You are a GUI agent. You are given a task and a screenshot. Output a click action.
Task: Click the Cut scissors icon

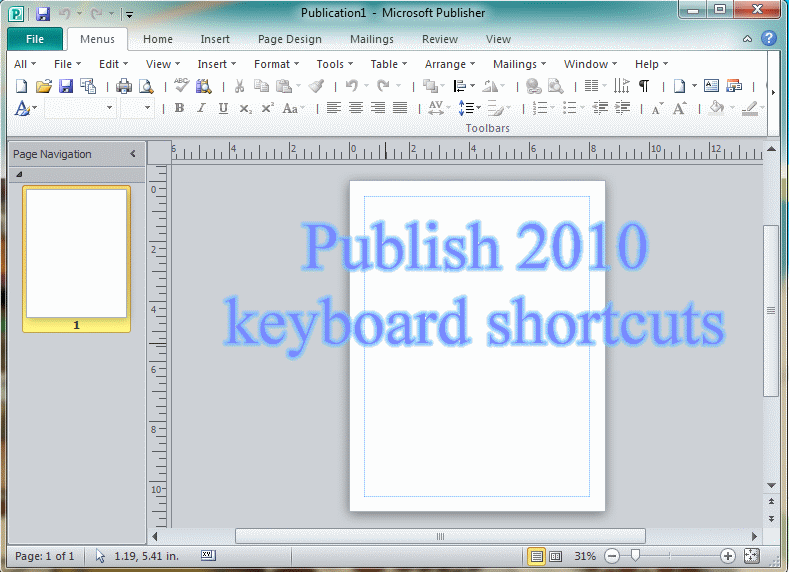(x=239, y=86)
